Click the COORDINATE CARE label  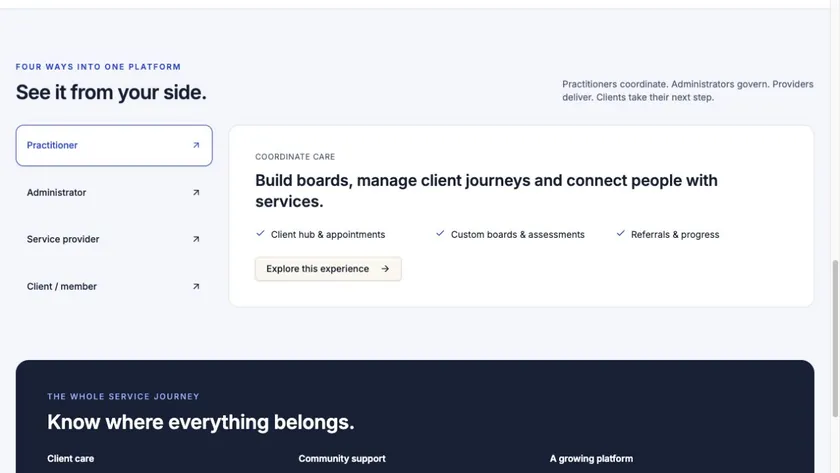tap(295, 157)
